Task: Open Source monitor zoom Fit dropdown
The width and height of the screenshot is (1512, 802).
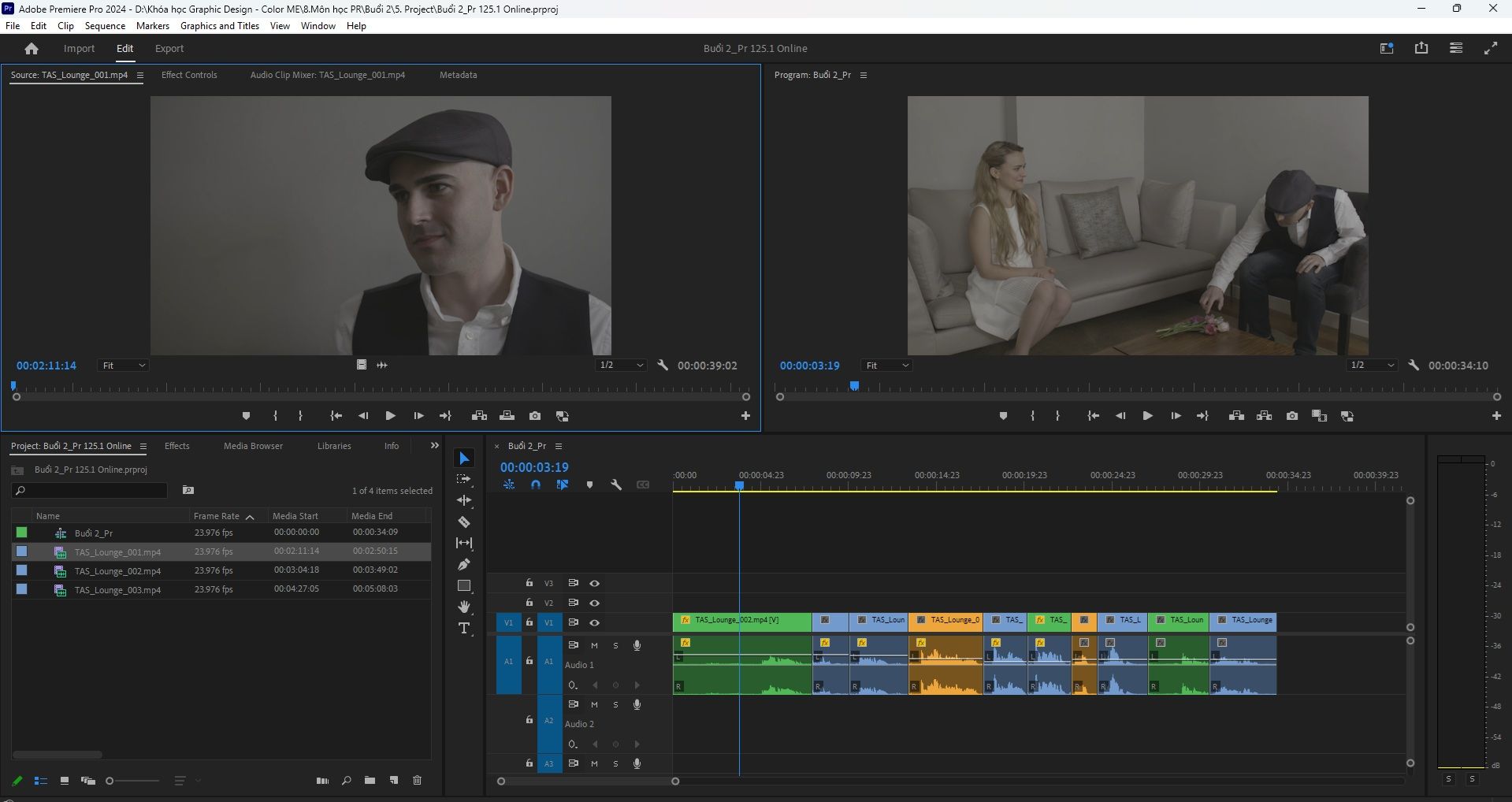Action: pos(124,366)
